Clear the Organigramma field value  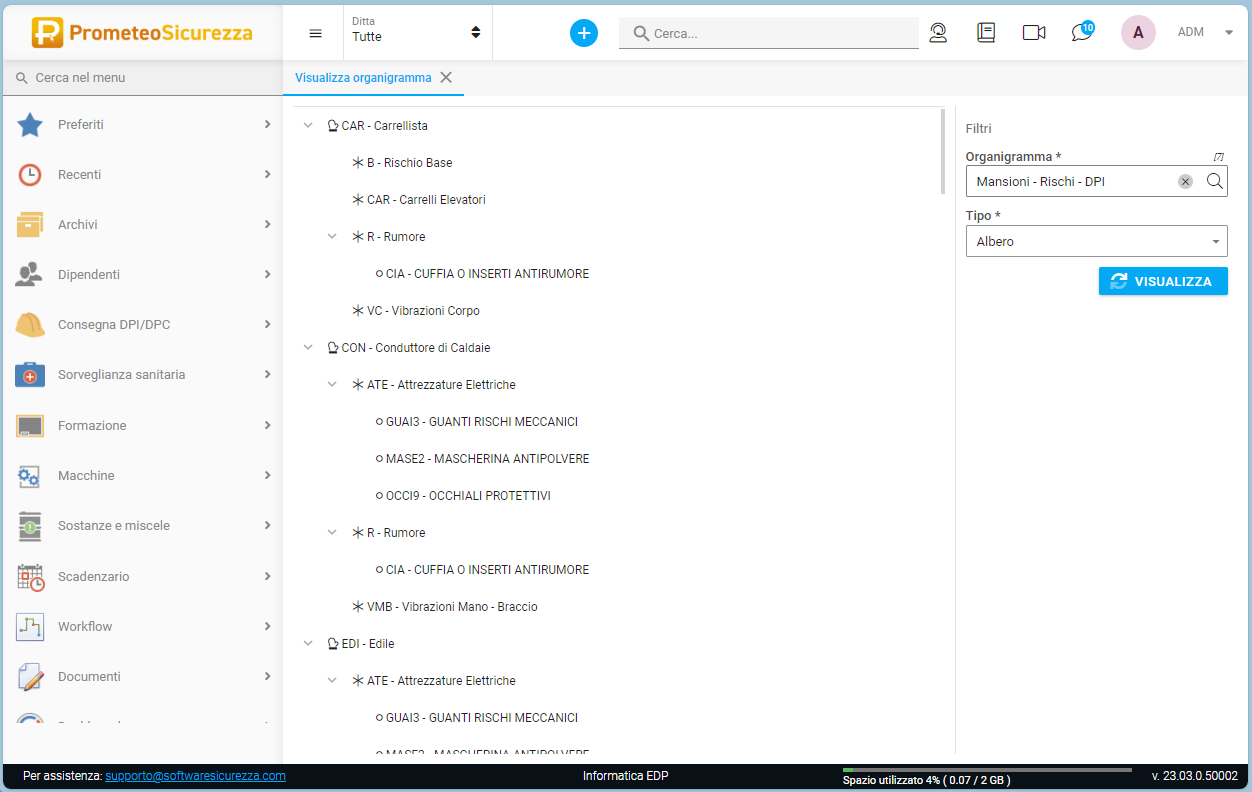coord(1185,181)
